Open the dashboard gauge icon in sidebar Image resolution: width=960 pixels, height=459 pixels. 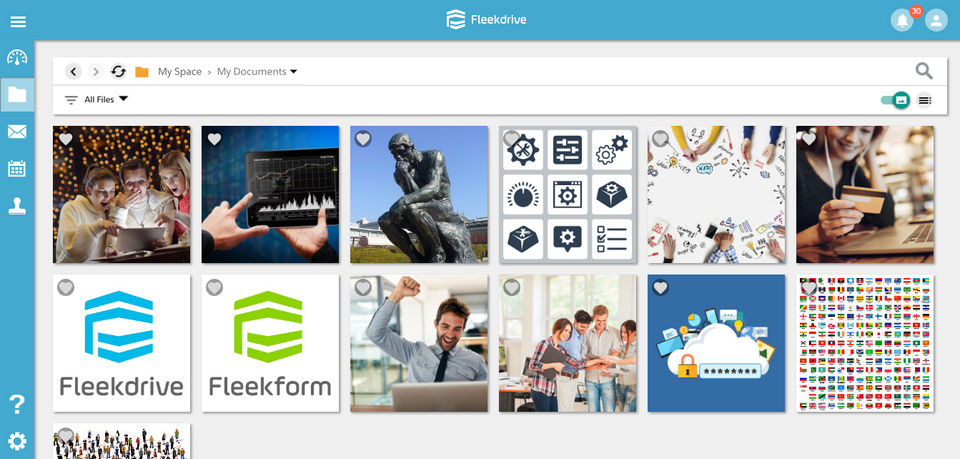tap(17, 58)
